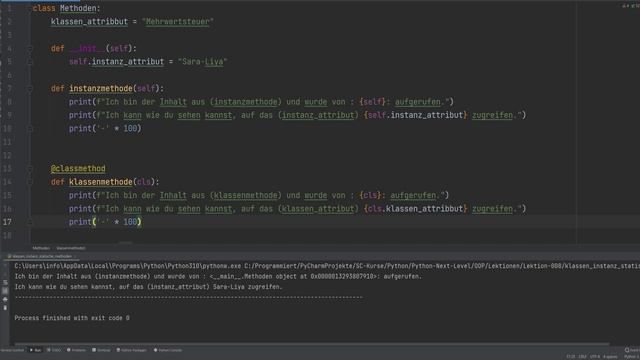
Task: Open the Event Log in status bar
Action: click(x=632, y=350)
